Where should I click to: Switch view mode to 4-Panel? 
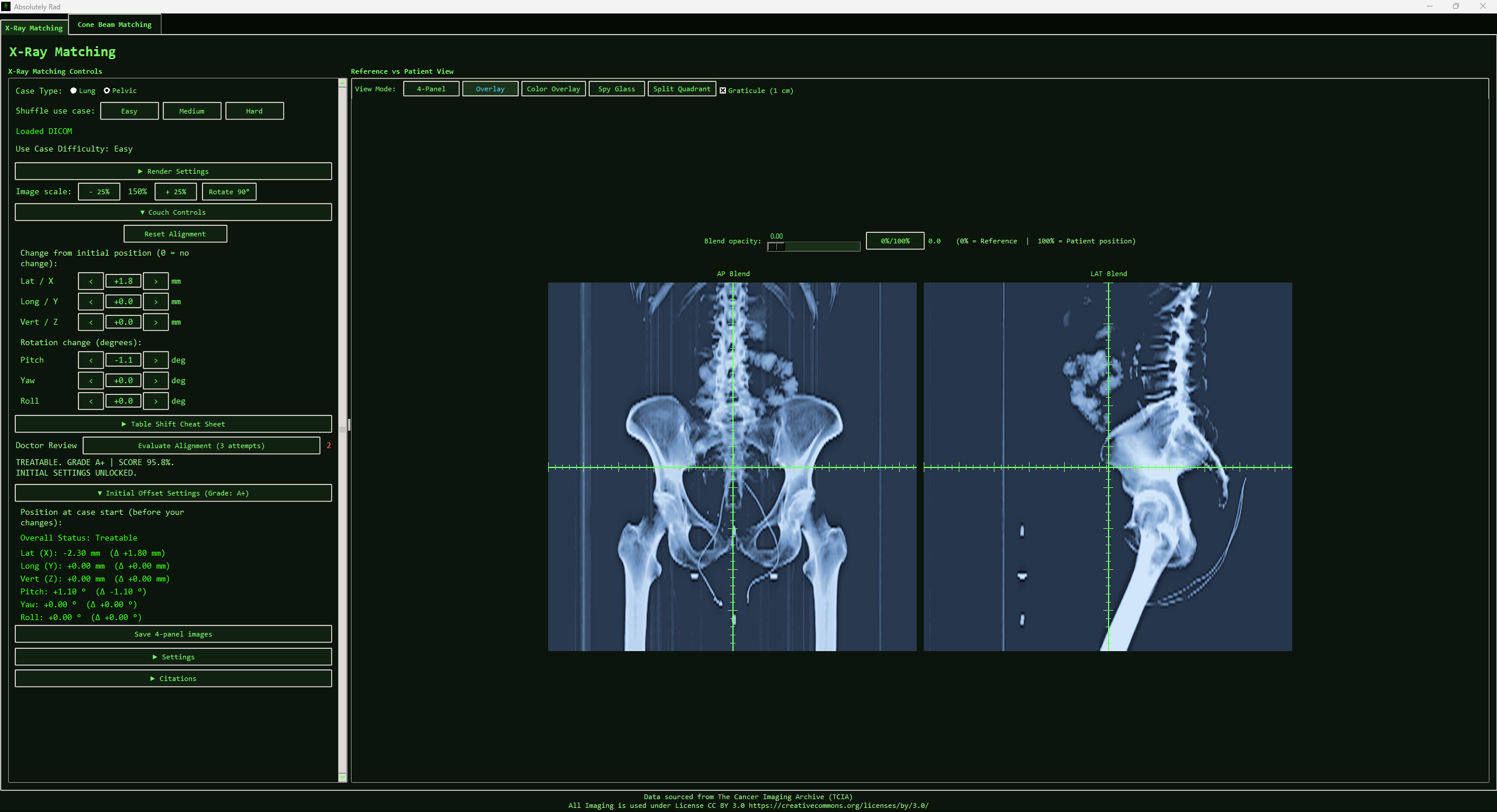coord(431,88)
